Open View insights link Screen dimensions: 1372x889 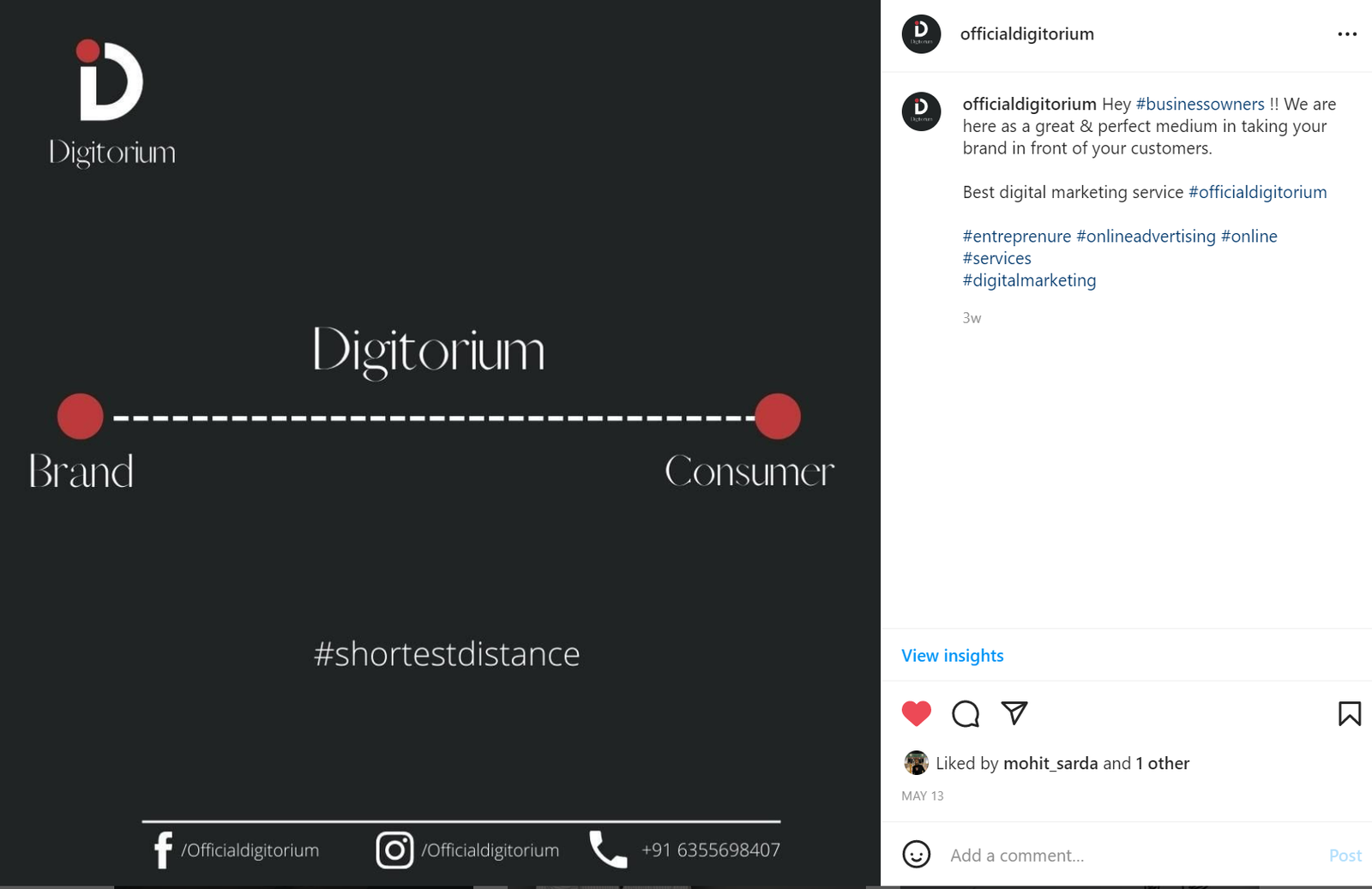(952, 656)
